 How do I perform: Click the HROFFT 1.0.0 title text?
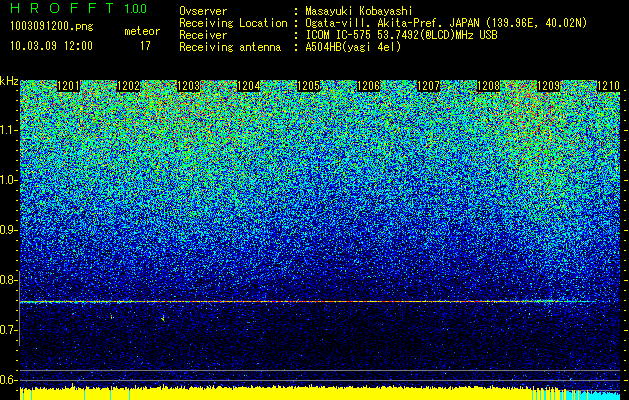coord(79,8)
